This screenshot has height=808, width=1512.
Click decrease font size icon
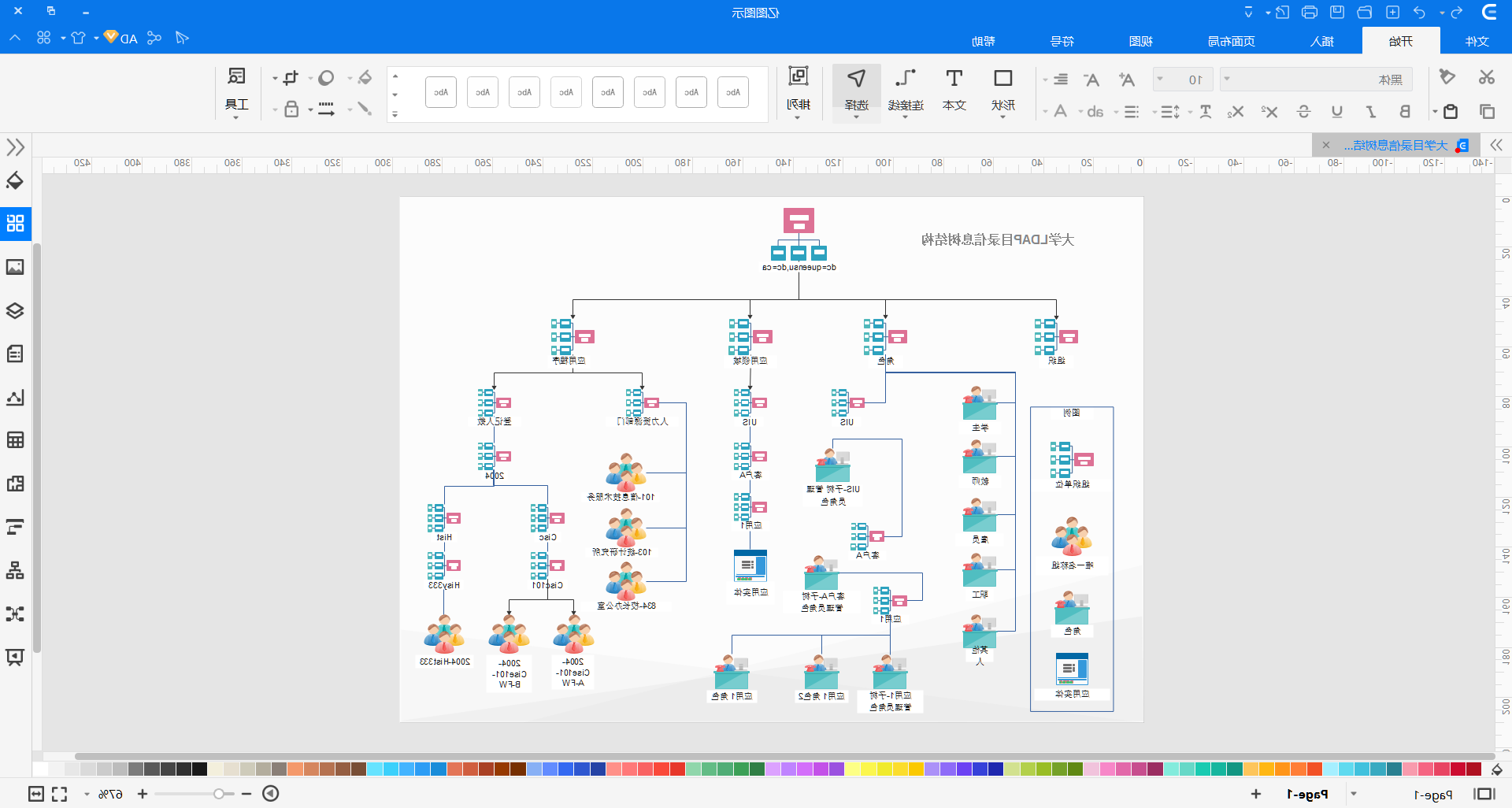pos(1091,80)
